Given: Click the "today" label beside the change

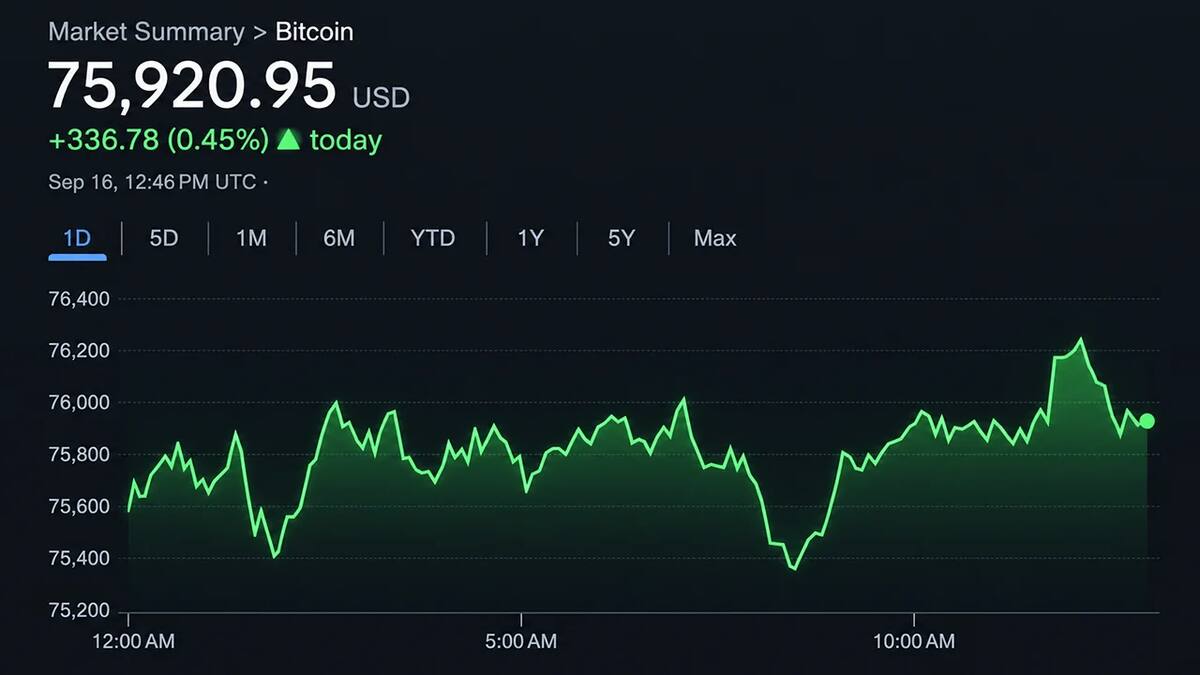Looking at the screenshot, I should [x=346, y=140].
